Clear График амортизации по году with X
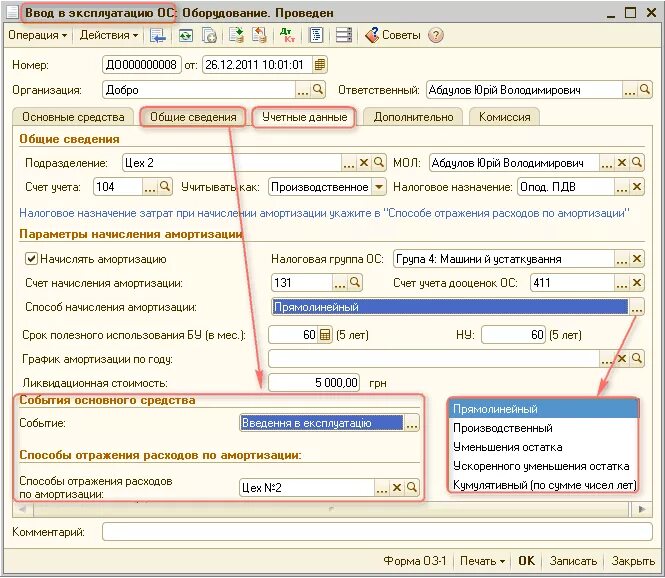The height and width of the screenshot is (578, 665). pos(622,359)
